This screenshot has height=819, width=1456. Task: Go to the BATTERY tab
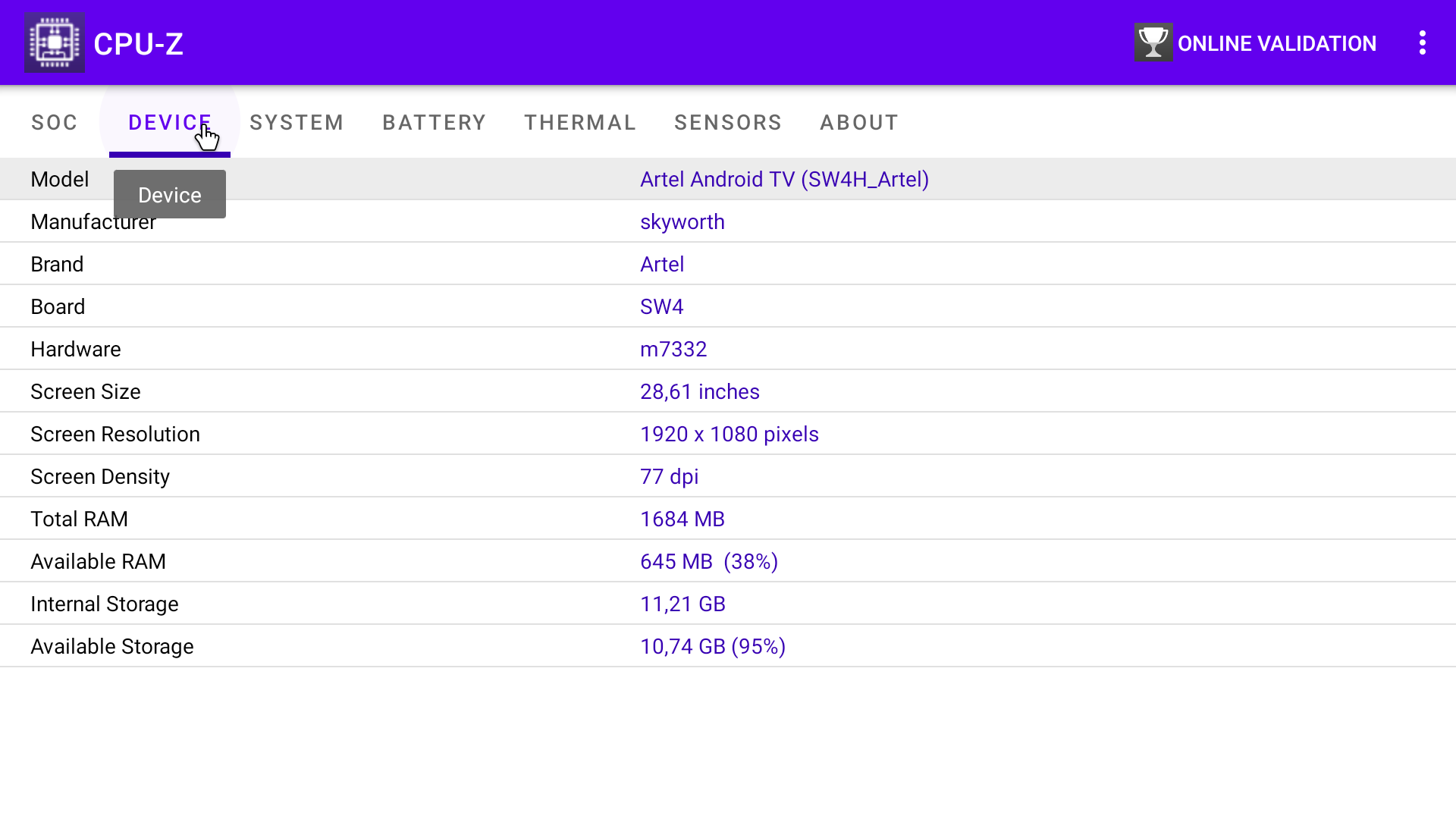[x=434, y=122]
